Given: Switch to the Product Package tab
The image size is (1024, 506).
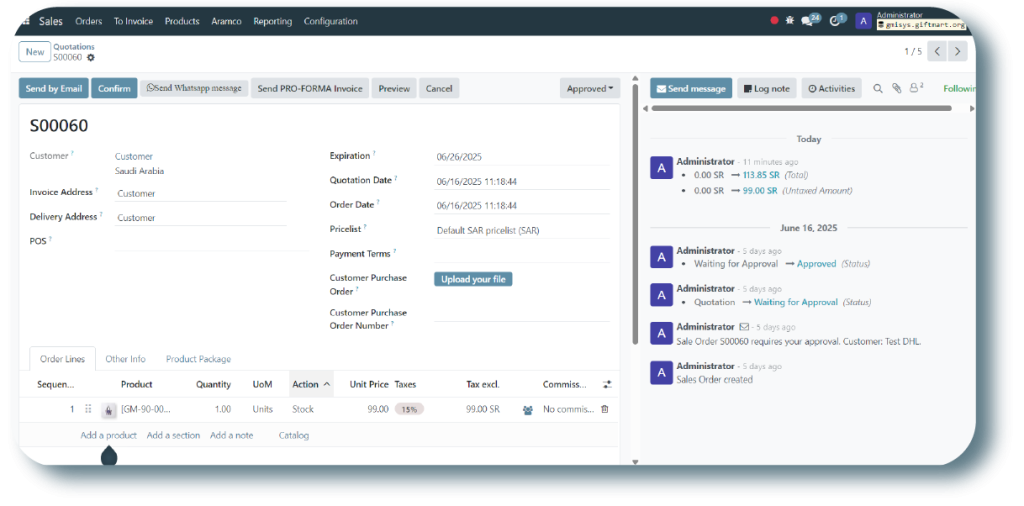Looking at the screenshot, I should (x=198, y=359).
